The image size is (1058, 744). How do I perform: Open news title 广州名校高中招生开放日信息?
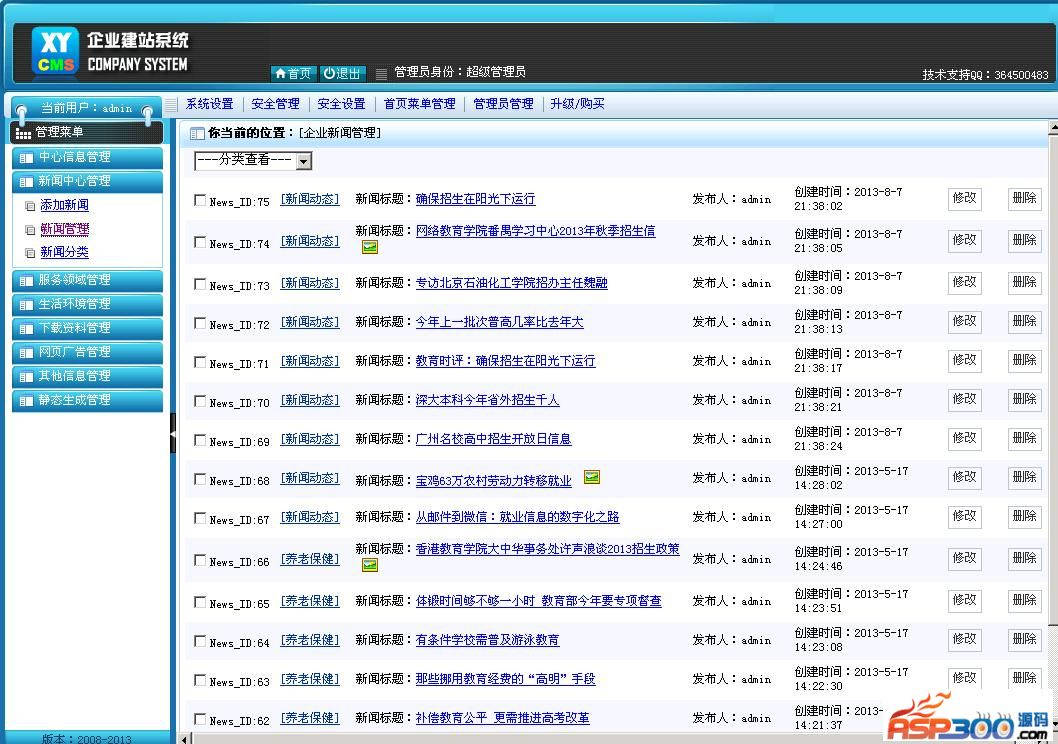493,439
